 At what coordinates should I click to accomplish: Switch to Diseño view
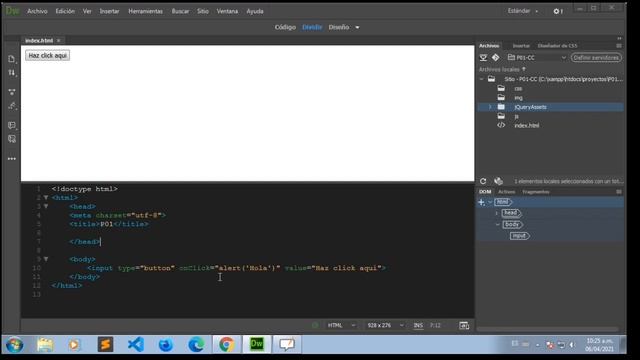339,27
